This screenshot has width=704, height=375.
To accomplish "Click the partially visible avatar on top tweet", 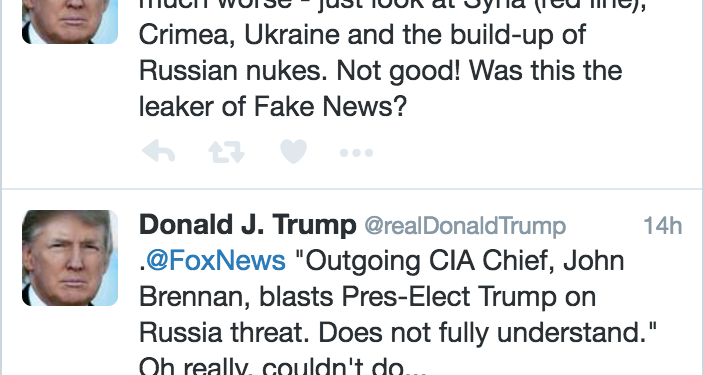I will point(70,22).
